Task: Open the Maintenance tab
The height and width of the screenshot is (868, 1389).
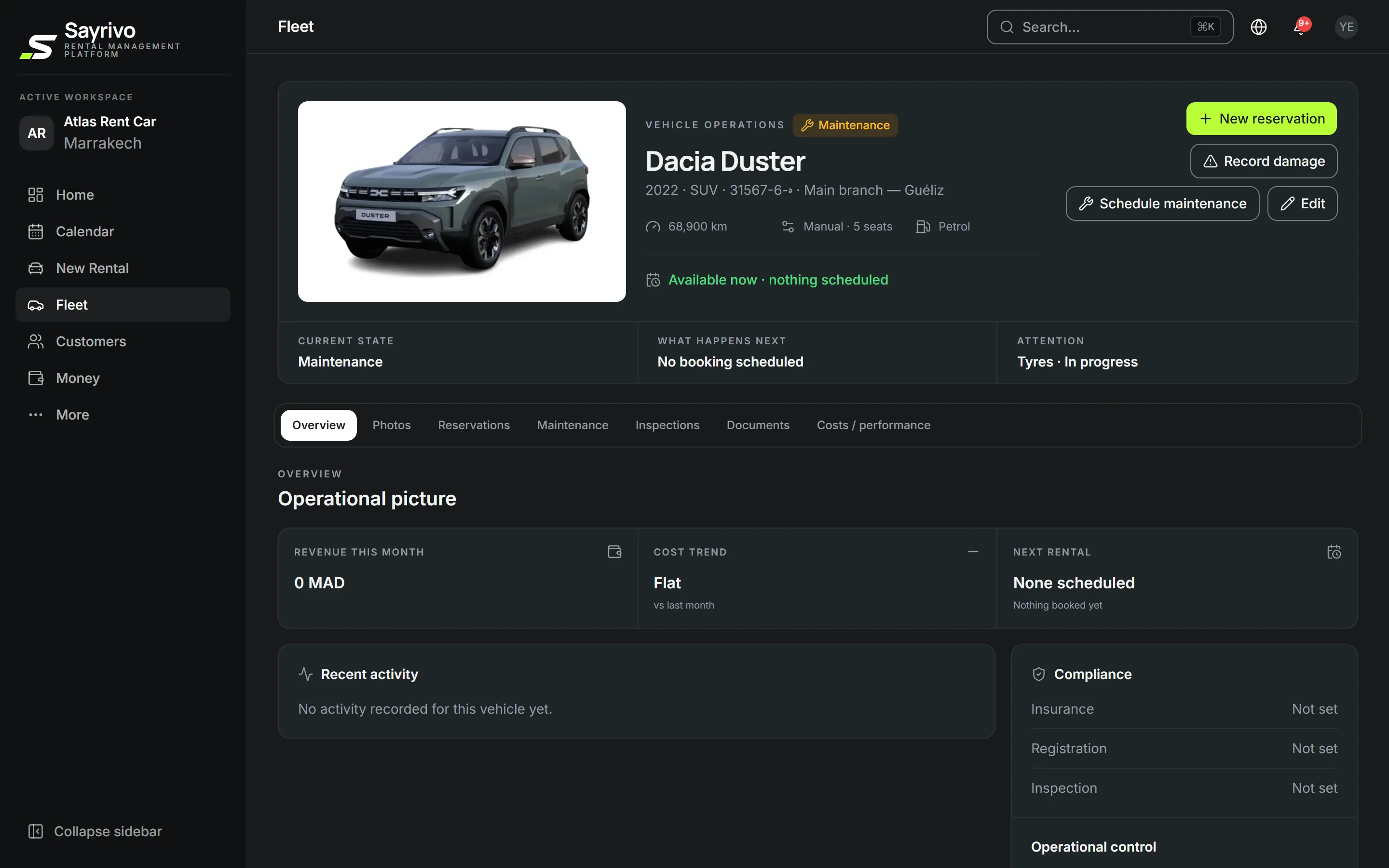Action: (x=572, y=425)
